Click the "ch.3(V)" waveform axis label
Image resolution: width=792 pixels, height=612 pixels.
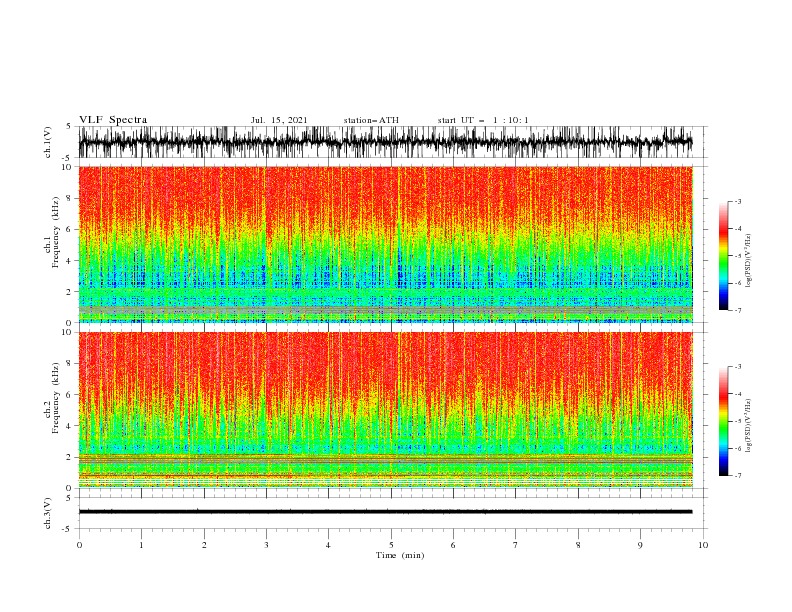coord(48,513)
